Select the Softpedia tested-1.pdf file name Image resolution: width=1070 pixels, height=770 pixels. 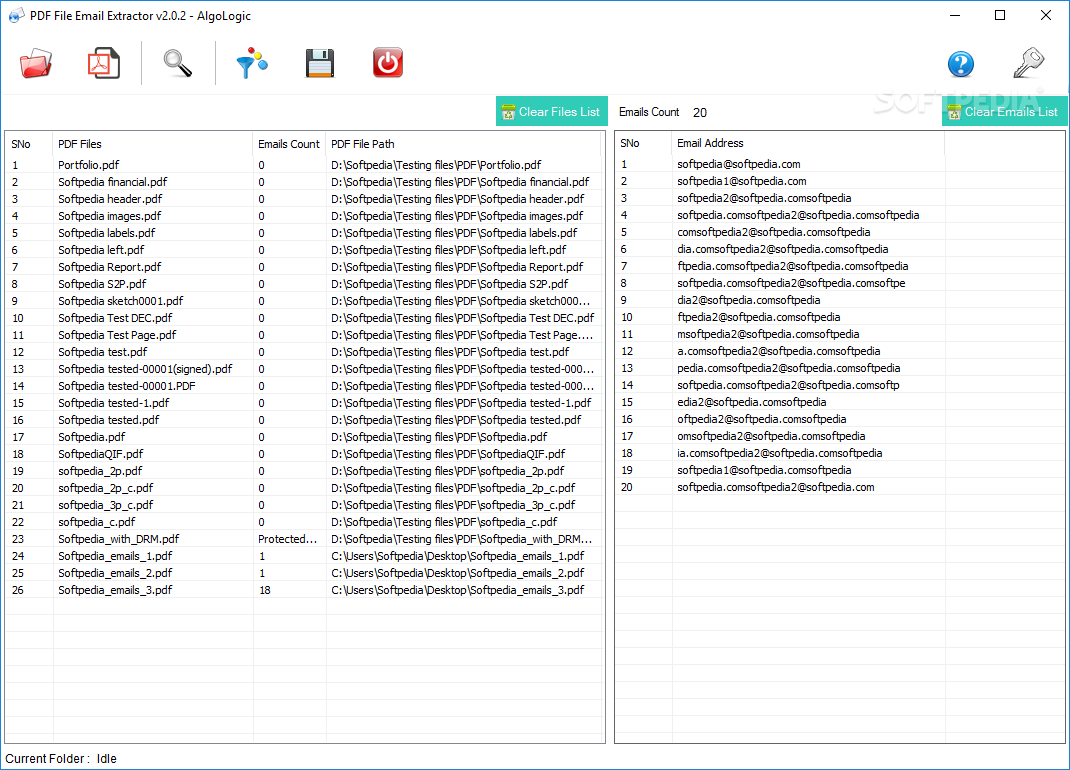(x=114, y=403)
